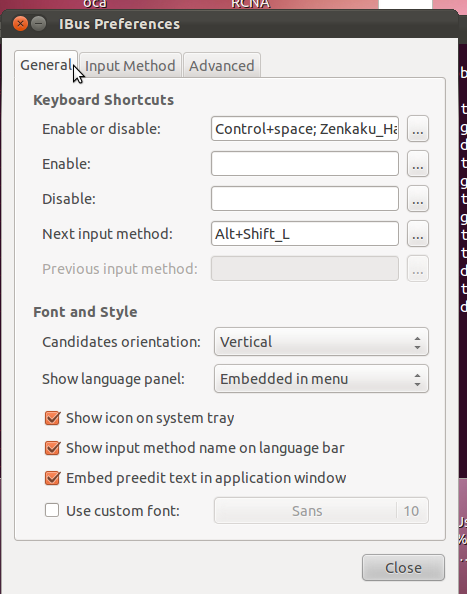Click the "Candidates orientation:" label
Viewport: 467px width, 594px height.
(121, 342)
